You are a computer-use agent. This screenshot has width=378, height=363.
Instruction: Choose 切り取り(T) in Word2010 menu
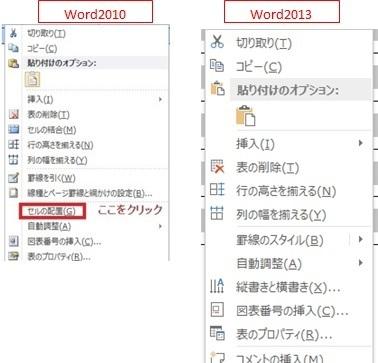point(46,33)
